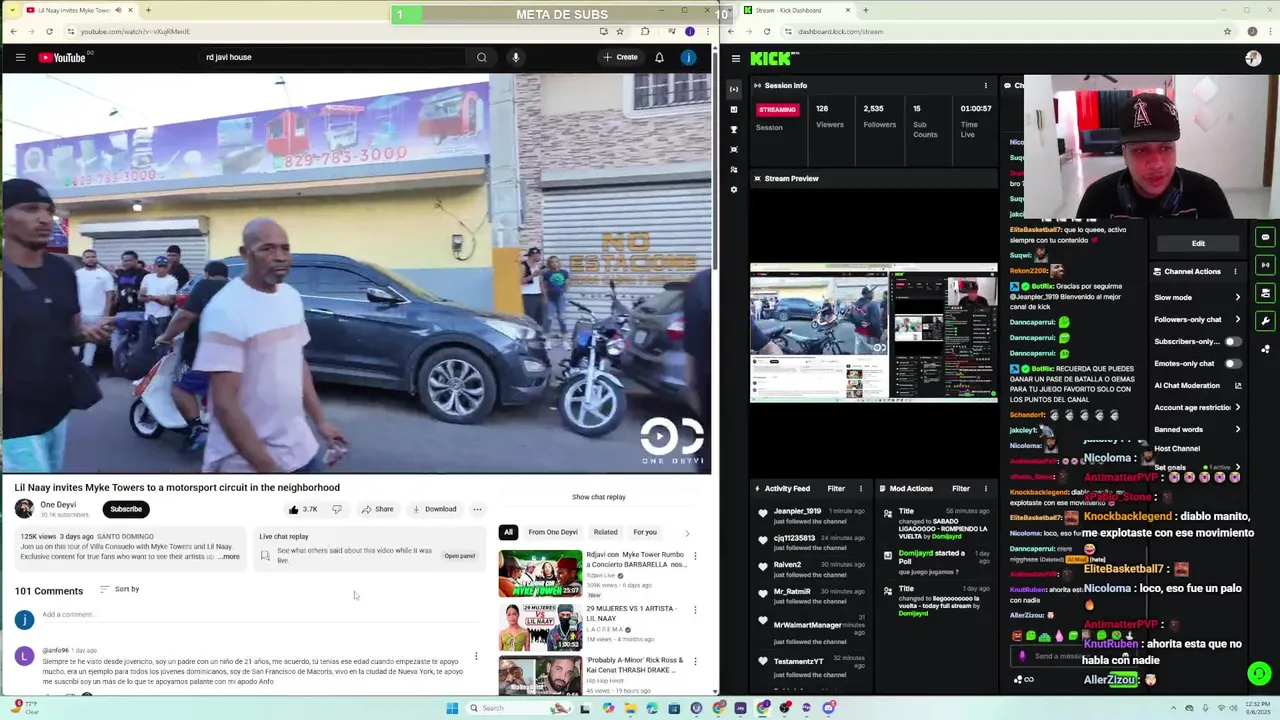Open AI Chat Moderation external link
The width and height of the screenshot is (1280, 720).
[x=1238, y=385]
